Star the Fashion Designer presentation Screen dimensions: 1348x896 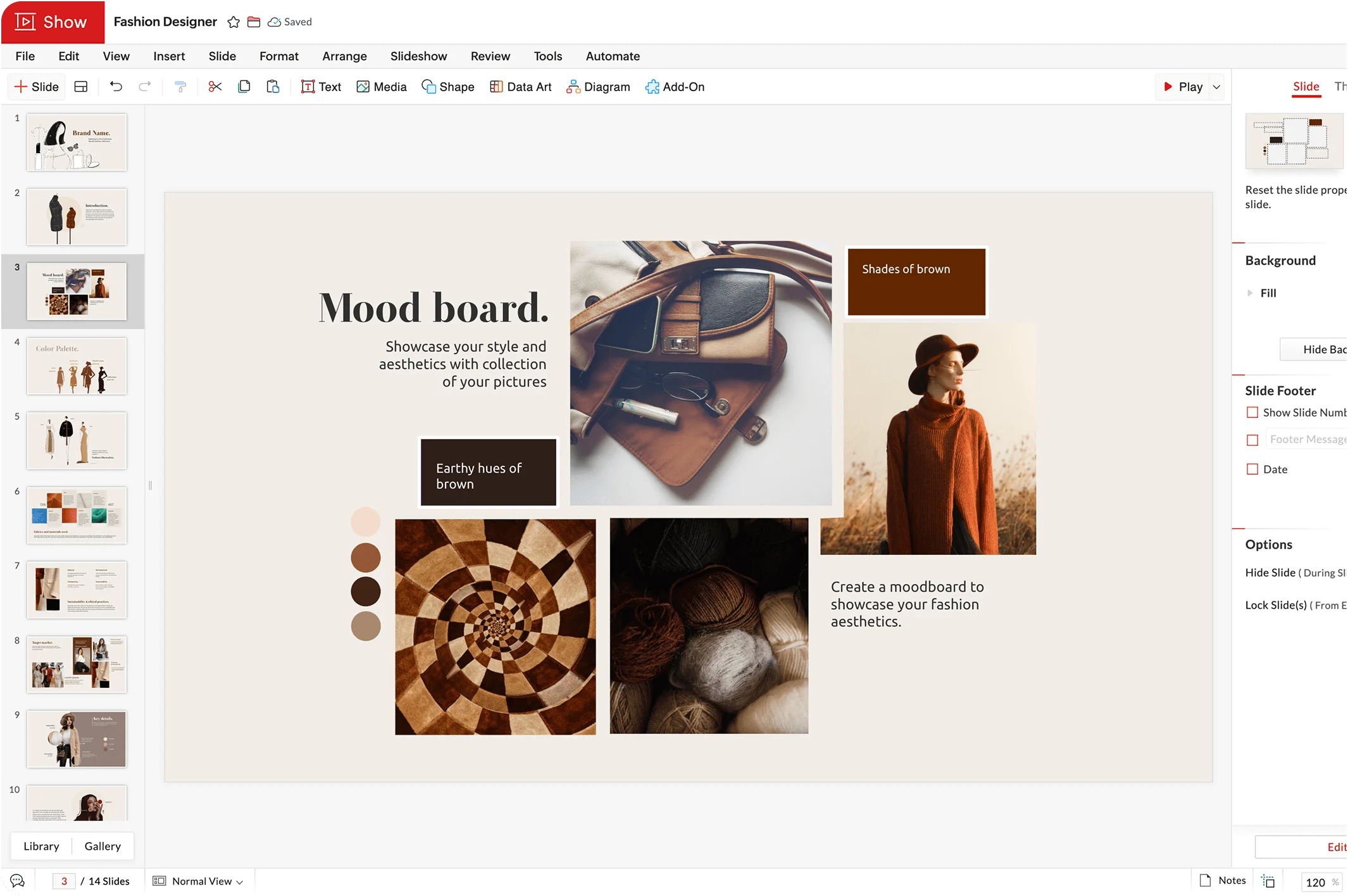point(234,22)
